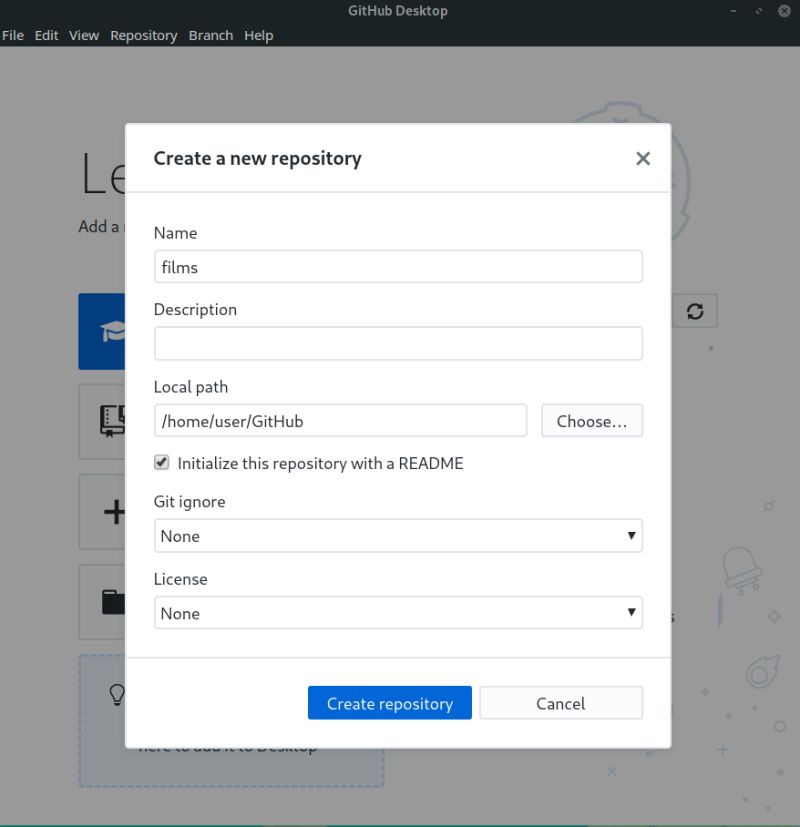
Task: Open the View menu
Action: tap(83, 35)
